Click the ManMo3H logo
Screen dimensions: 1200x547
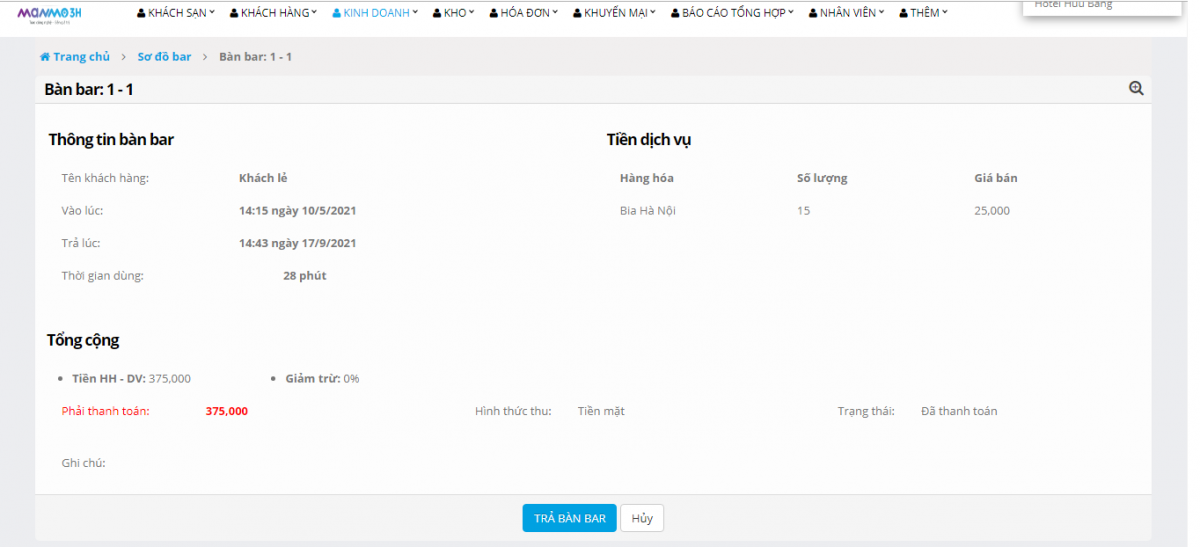pyautogui.click(x=49, y=13)
